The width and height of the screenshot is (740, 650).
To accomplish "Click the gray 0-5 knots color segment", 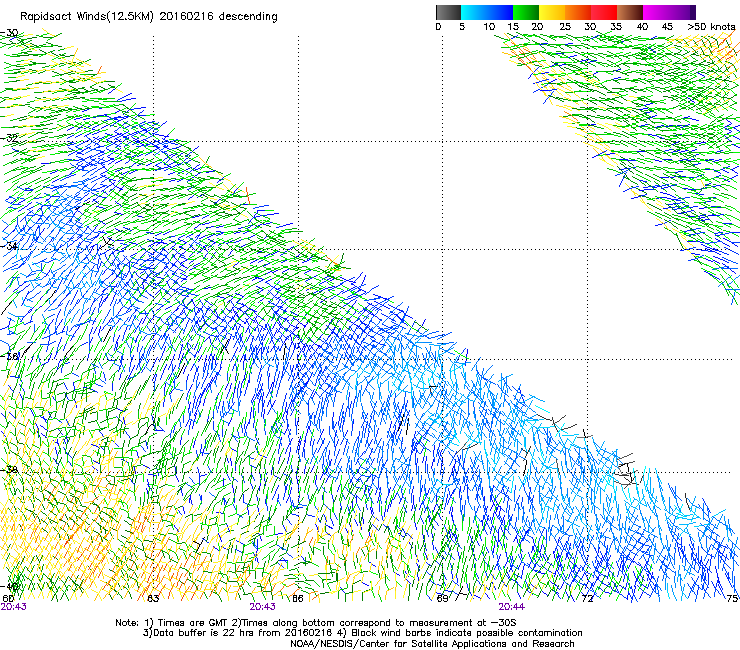I will [x=448, y=12].
